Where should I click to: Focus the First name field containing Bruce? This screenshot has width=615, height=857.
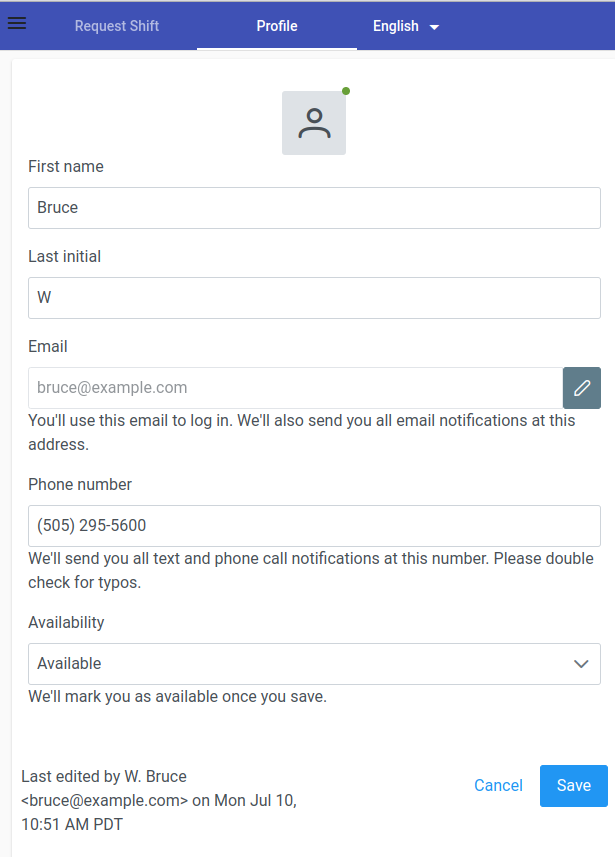coord(314,208)
